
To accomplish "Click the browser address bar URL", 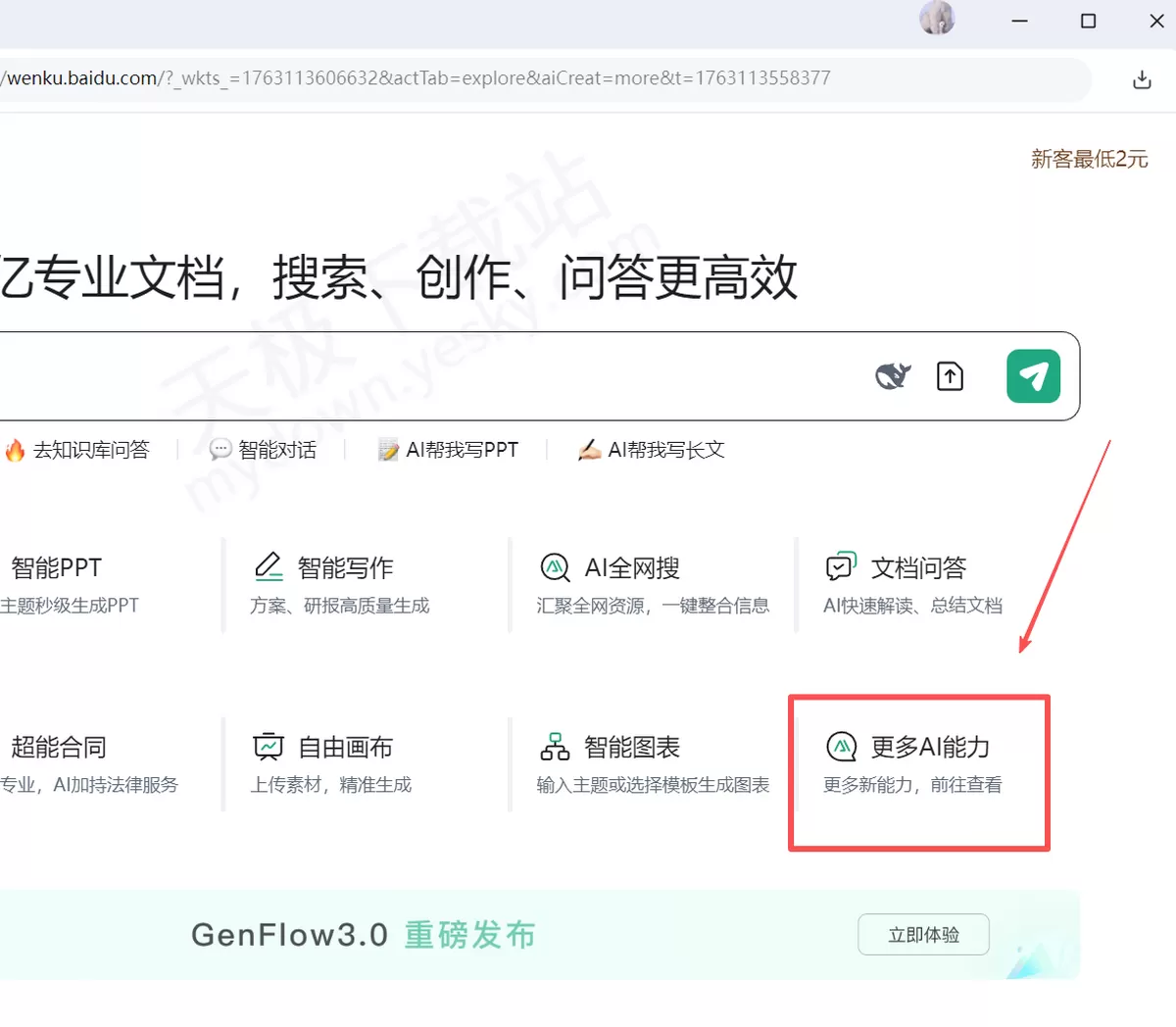I will pos(416,78).
